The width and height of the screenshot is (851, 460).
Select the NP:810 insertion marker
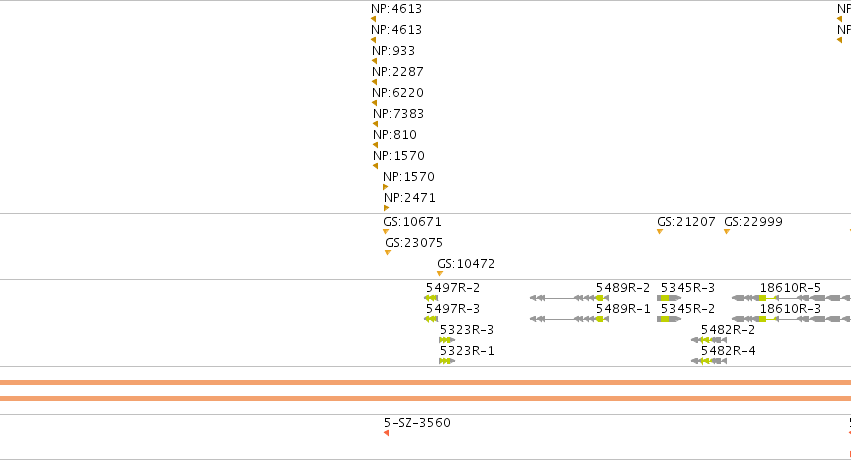tap(376, 145)
